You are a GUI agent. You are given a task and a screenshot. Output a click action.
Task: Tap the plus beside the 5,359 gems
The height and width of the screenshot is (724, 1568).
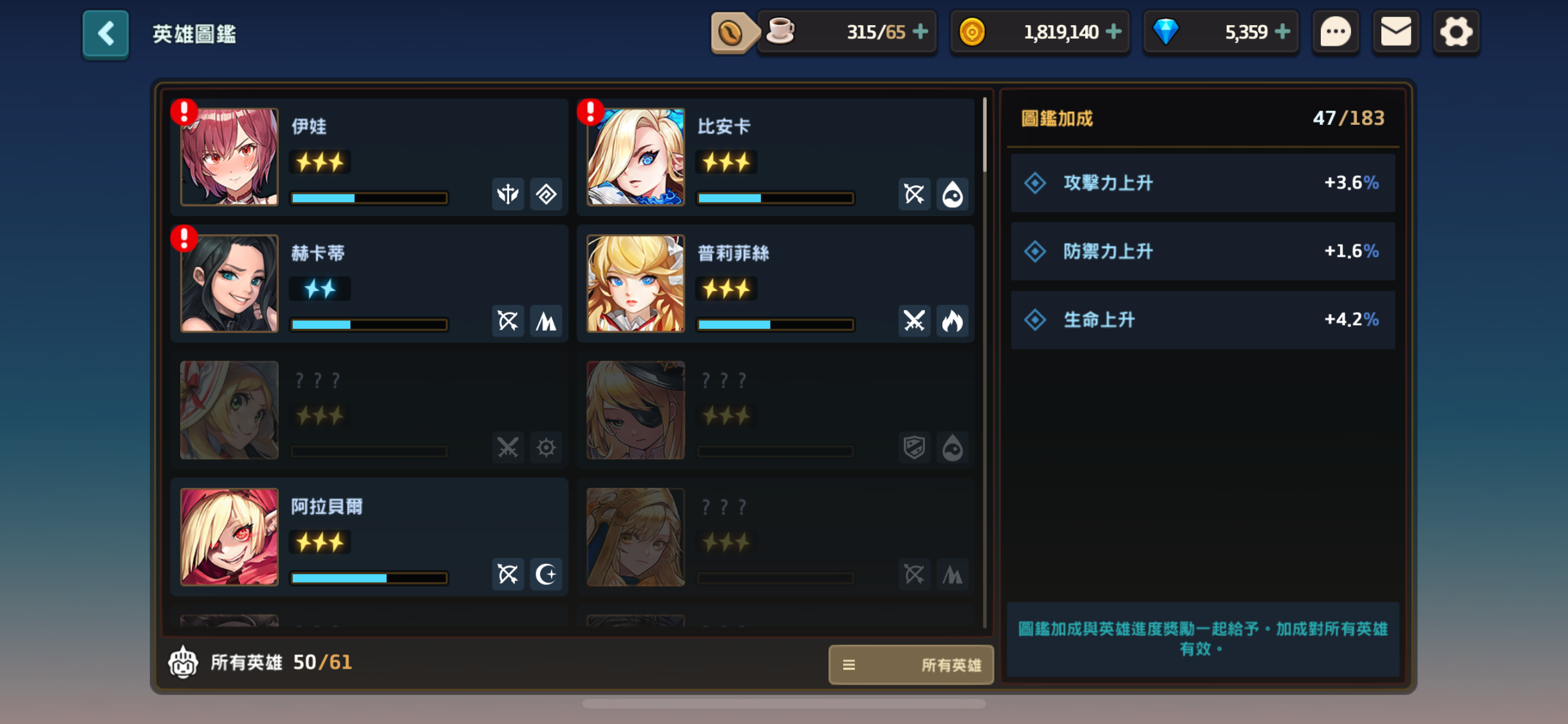[1282, 32]
